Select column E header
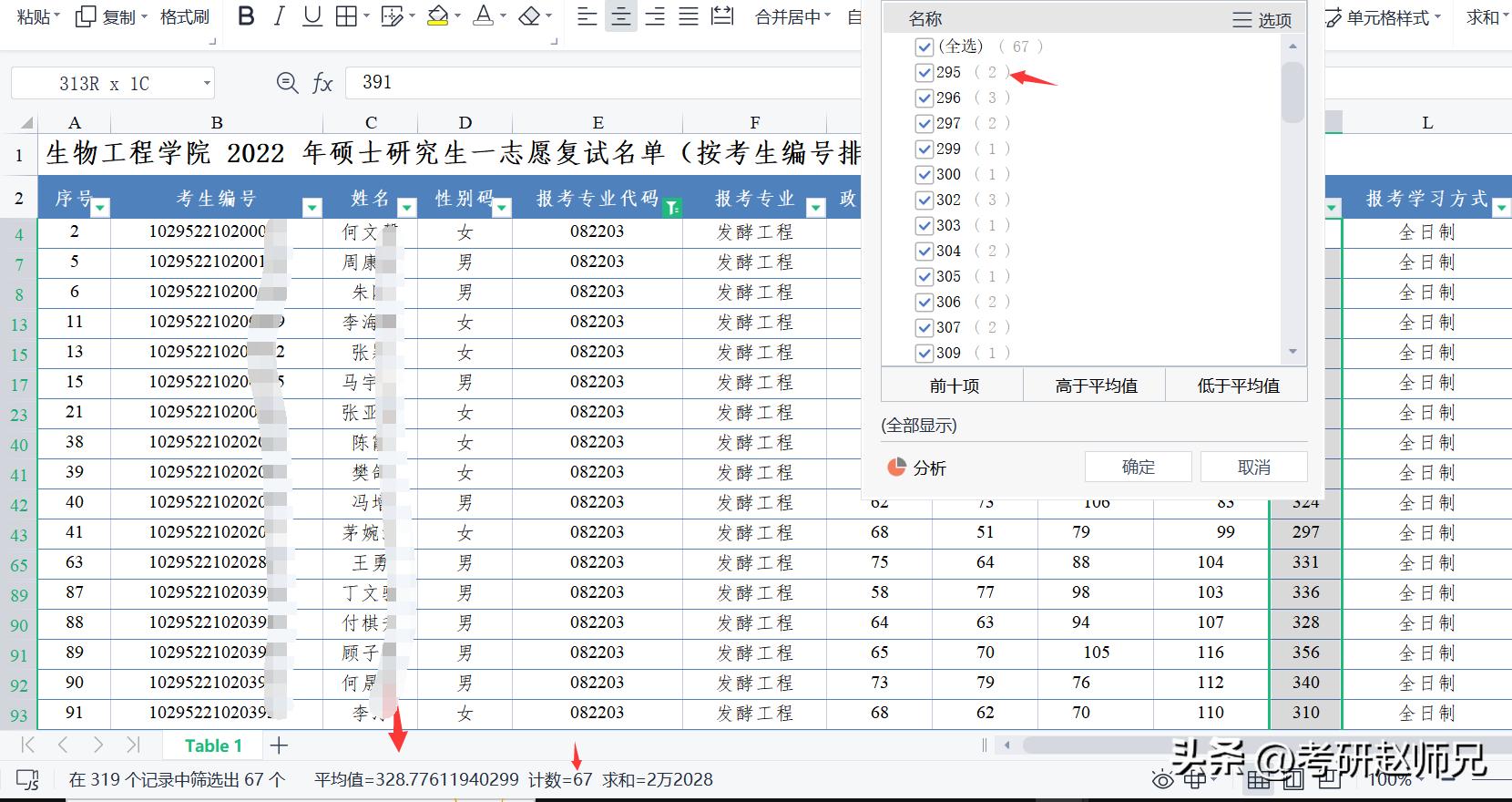Screen dimensions: 1512x802 click(x=598, y=123)
